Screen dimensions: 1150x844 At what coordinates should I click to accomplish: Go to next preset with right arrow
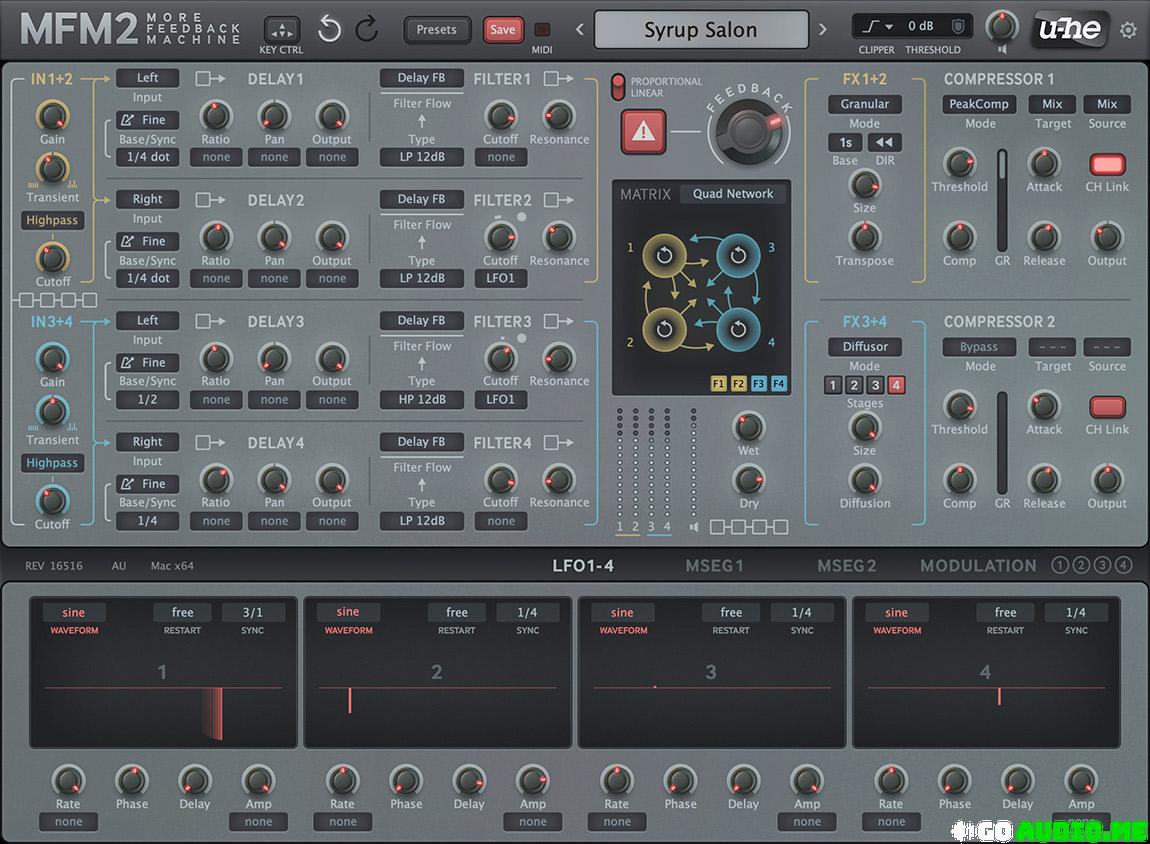pyautogui.click(x=822, y=29)
